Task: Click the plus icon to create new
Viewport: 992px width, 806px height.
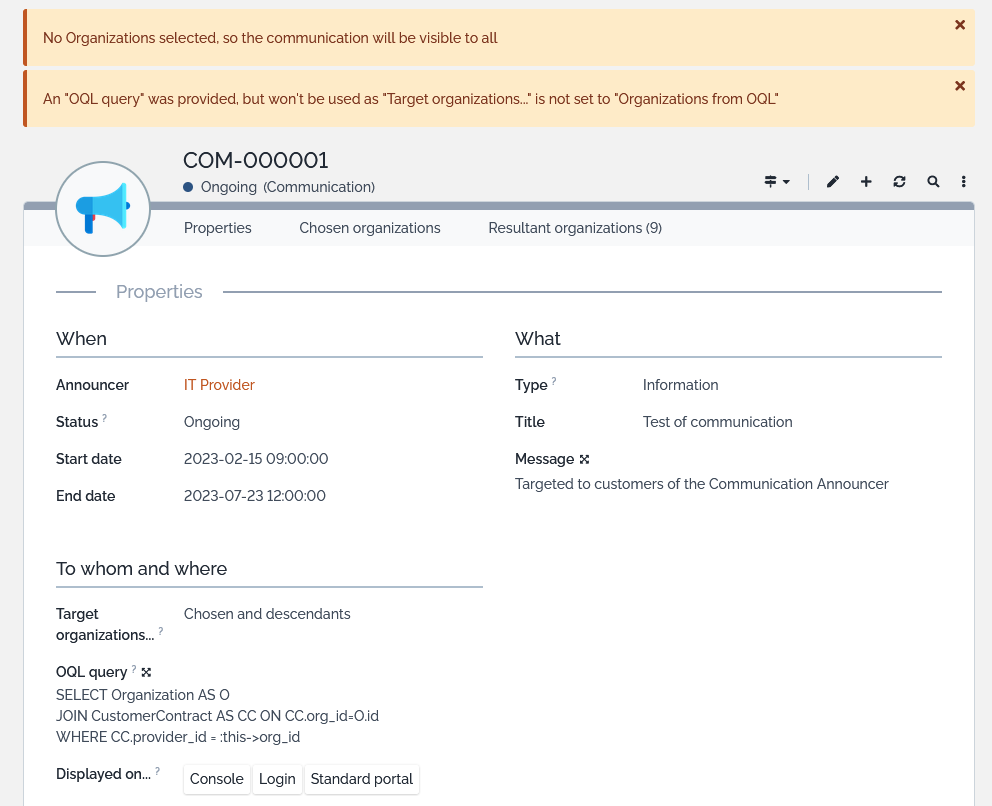Action: coord(866,182)
